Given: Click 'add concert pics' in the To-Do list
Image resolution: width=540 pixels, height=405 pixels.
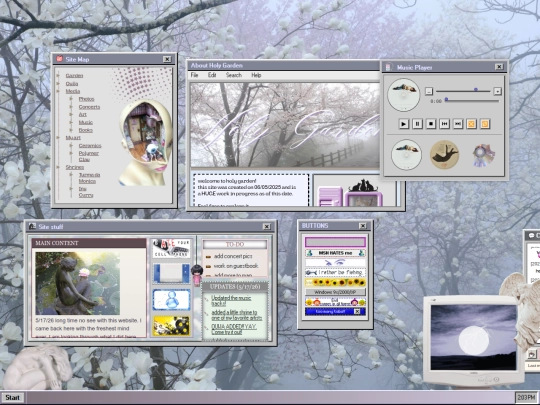Looking at the screenshot, I should [x=233, y=256].
